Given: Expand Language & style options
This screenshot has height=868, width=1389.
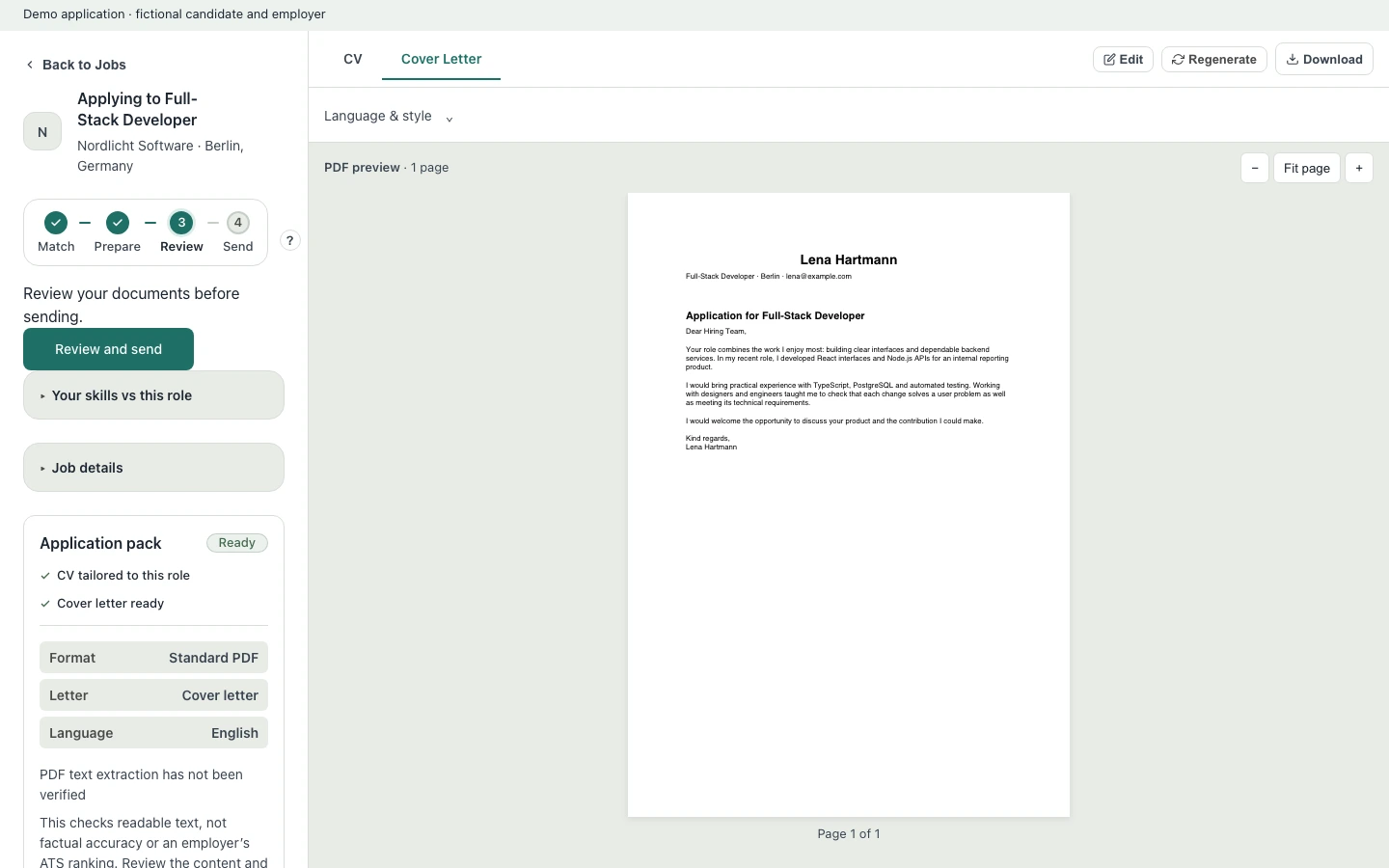Looking at the screenshot, I should tap(389, 116).
